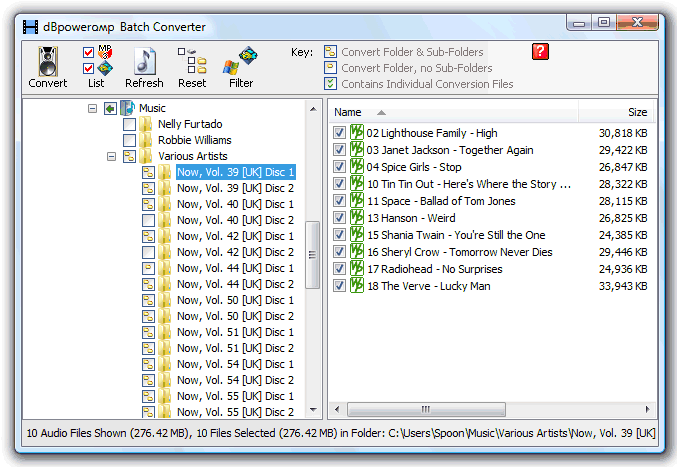
Task: Click the folder tree scroll down arrow
Action: pyautogui.click(x=312, y=410)
